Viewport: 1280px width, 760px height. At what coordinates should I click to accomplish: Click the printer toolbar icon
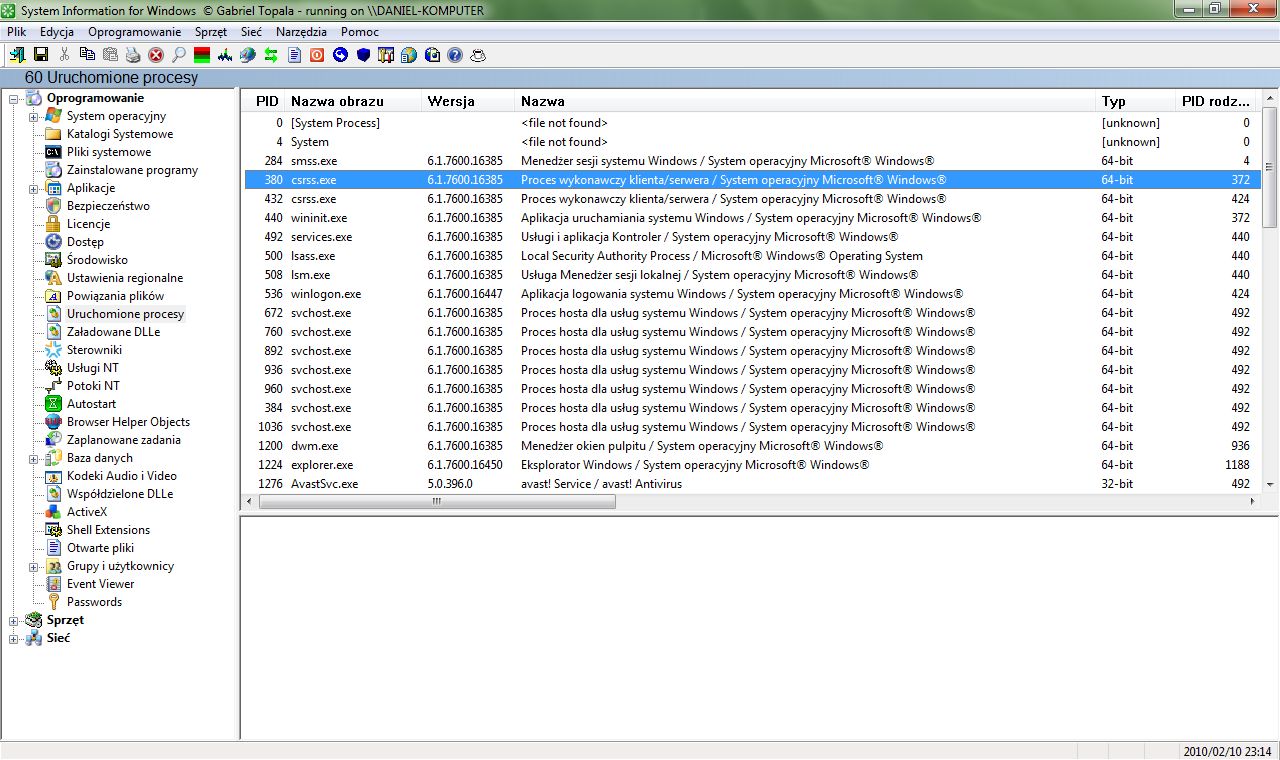coord(133,55)
